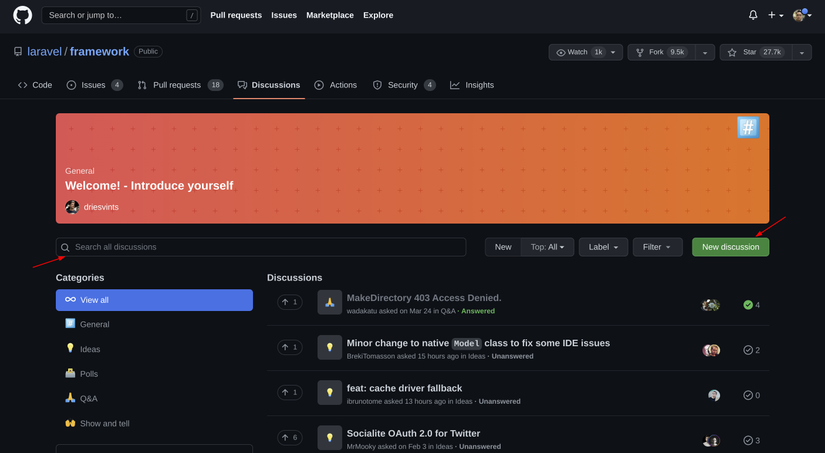Expand the plus create-new menu
This screenshot has height=453, width=825.
[776, 15]
